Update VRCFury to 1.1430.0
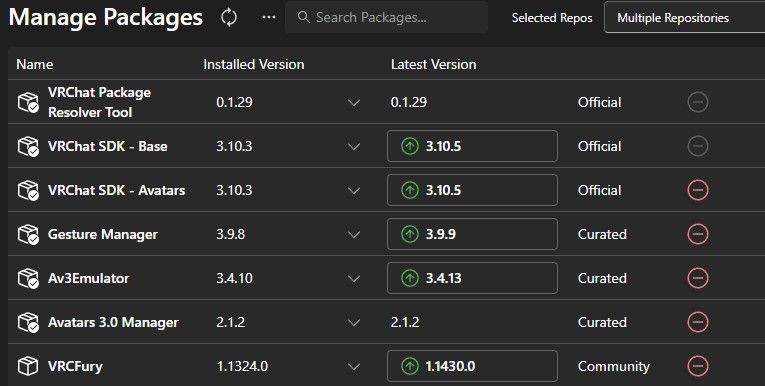765x386 pixels. point(472,366)
